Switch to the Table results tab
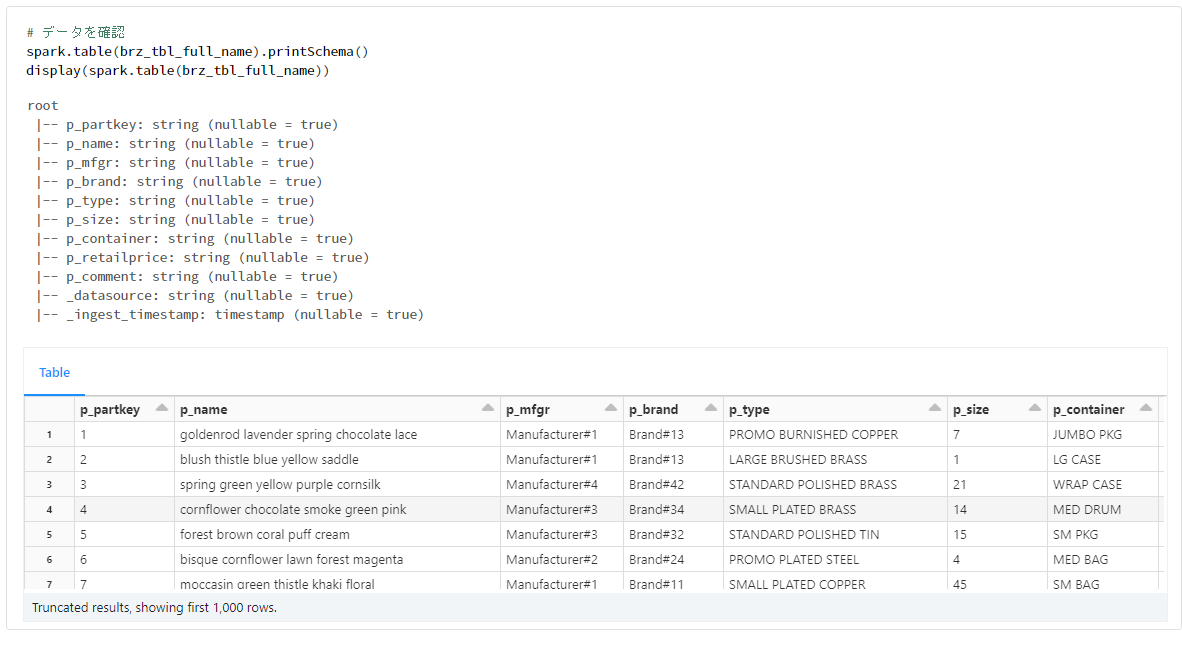The width and height of the screenshot is (1182, 645). (54, 372)
